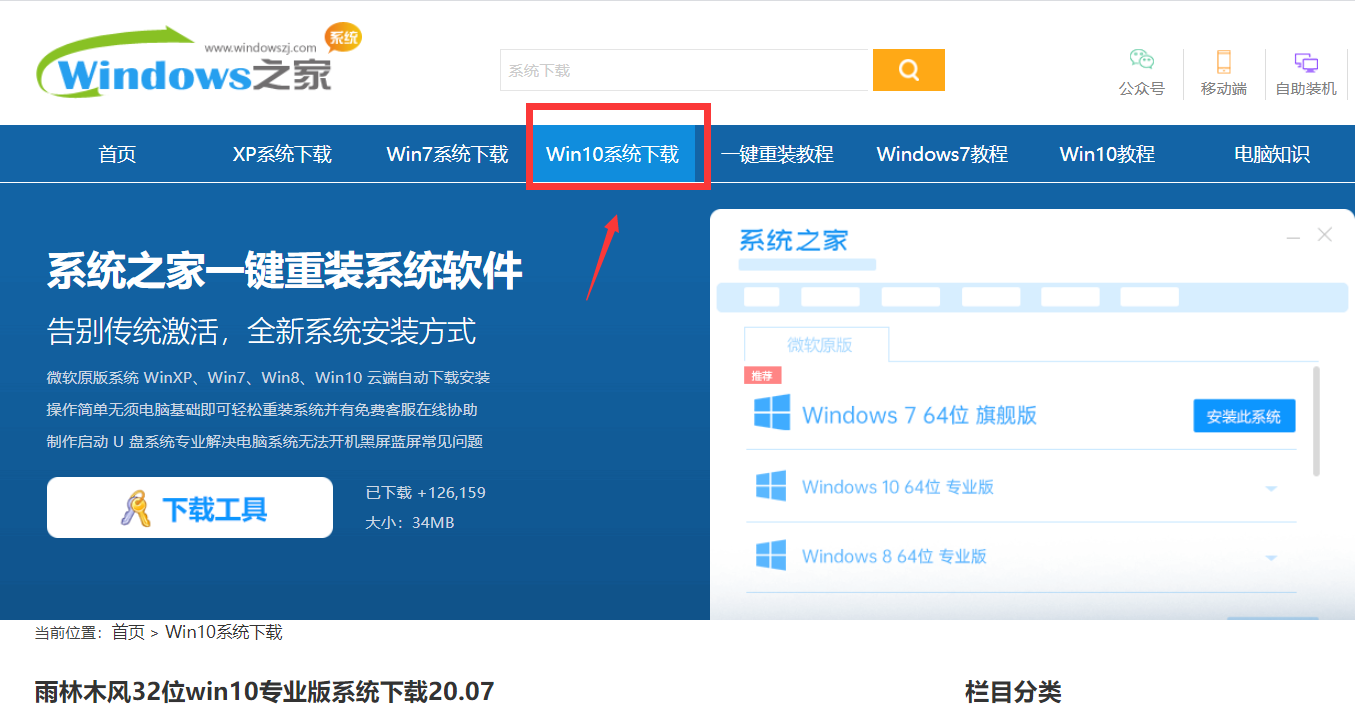Open the WeChat 公众号 icon
1355x711 pixels.
click(1141, 61)
